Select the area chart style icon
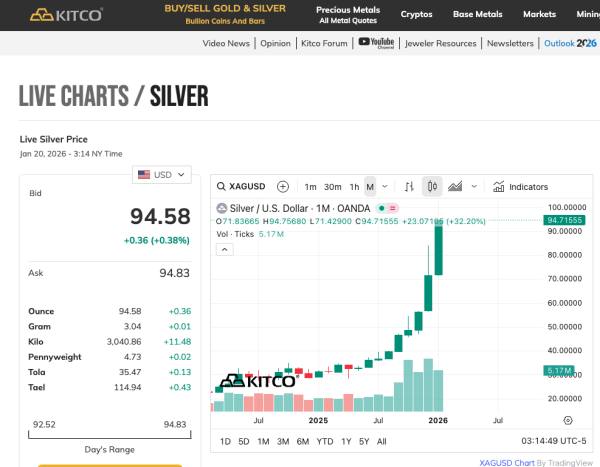Viewport: 600px width, 467px height. [455, 187]
